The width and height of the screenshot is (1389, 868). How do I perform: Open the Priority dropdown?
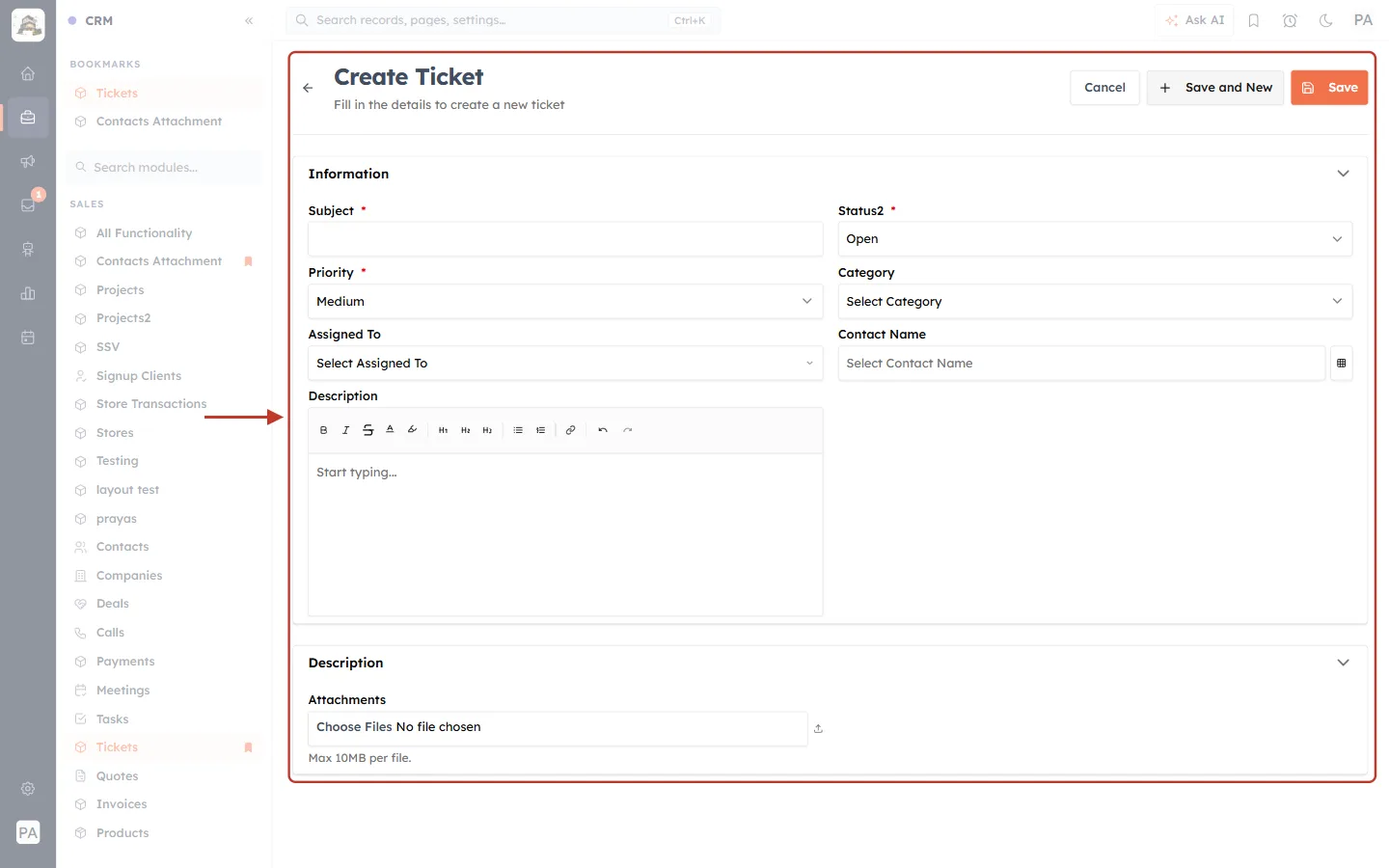(565, 302)
